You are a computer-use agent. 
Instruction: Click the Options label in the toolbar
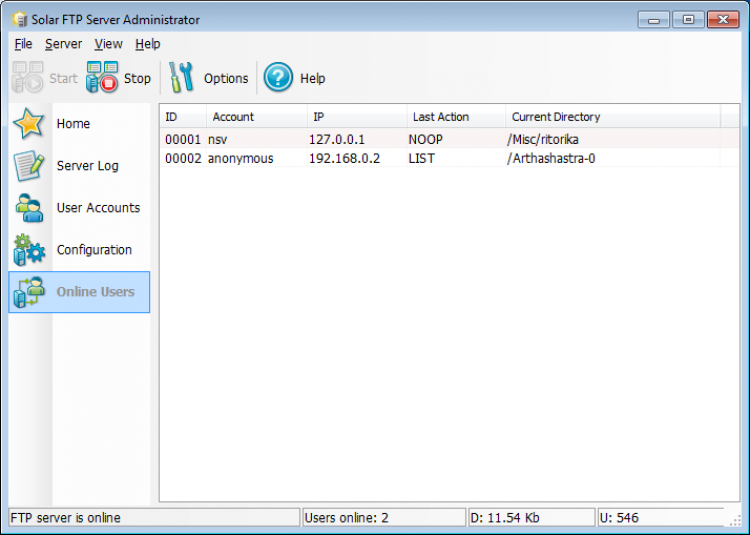point(226,78)
